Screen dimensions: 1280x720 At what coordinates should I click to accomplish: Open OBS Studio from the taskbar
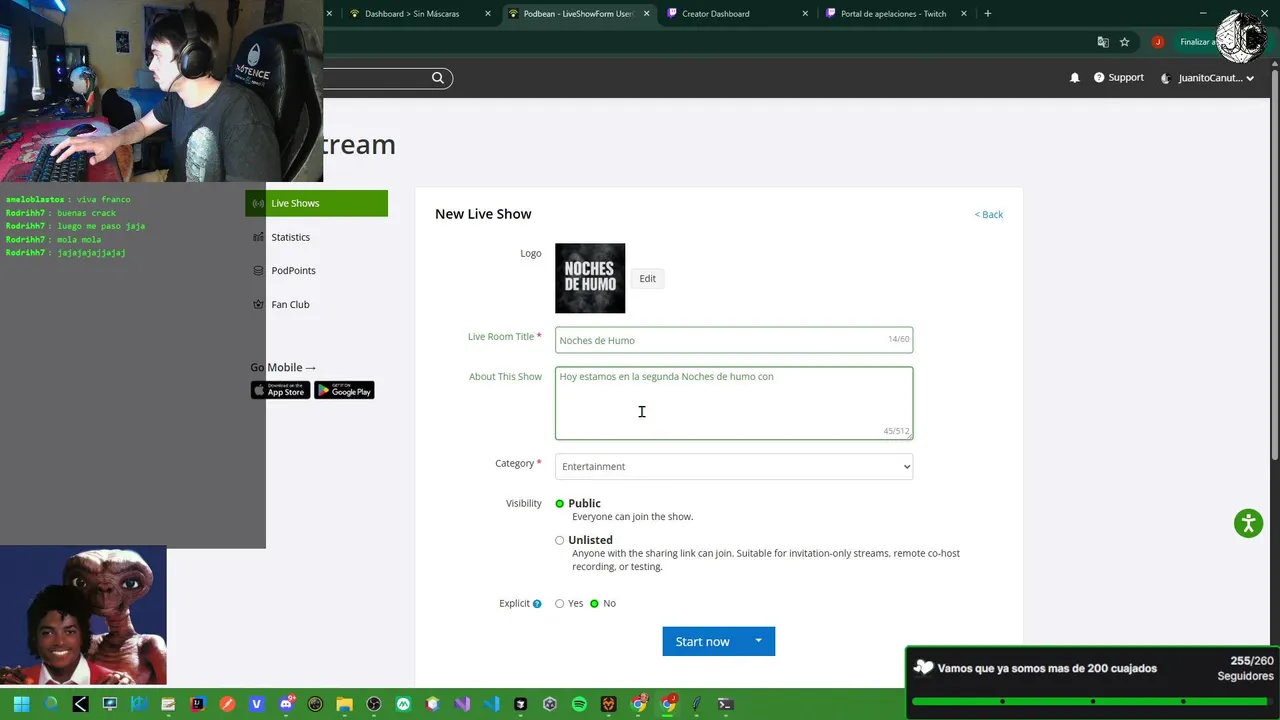click(x=374, y=704)
